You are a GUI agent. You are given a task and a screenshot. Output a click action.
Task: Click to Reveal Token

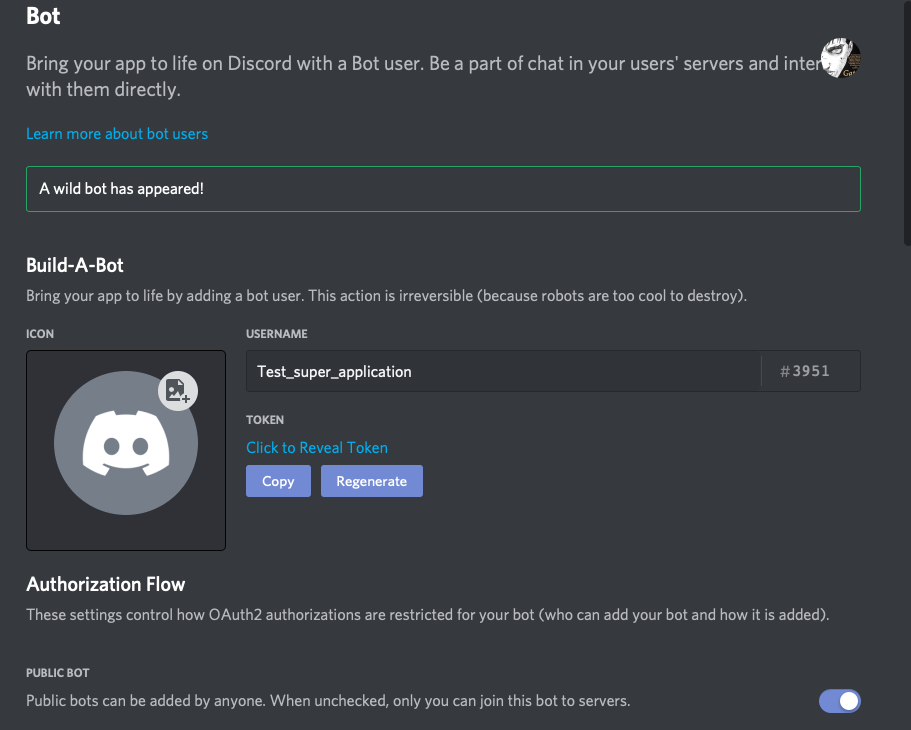317,448
